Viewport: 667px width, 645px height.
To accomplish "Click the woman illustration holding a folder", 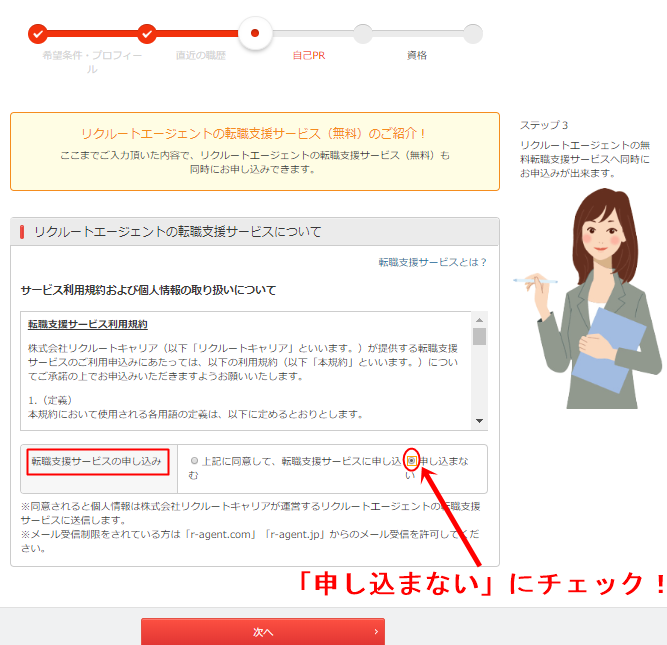I will click(x=590, y=299).
